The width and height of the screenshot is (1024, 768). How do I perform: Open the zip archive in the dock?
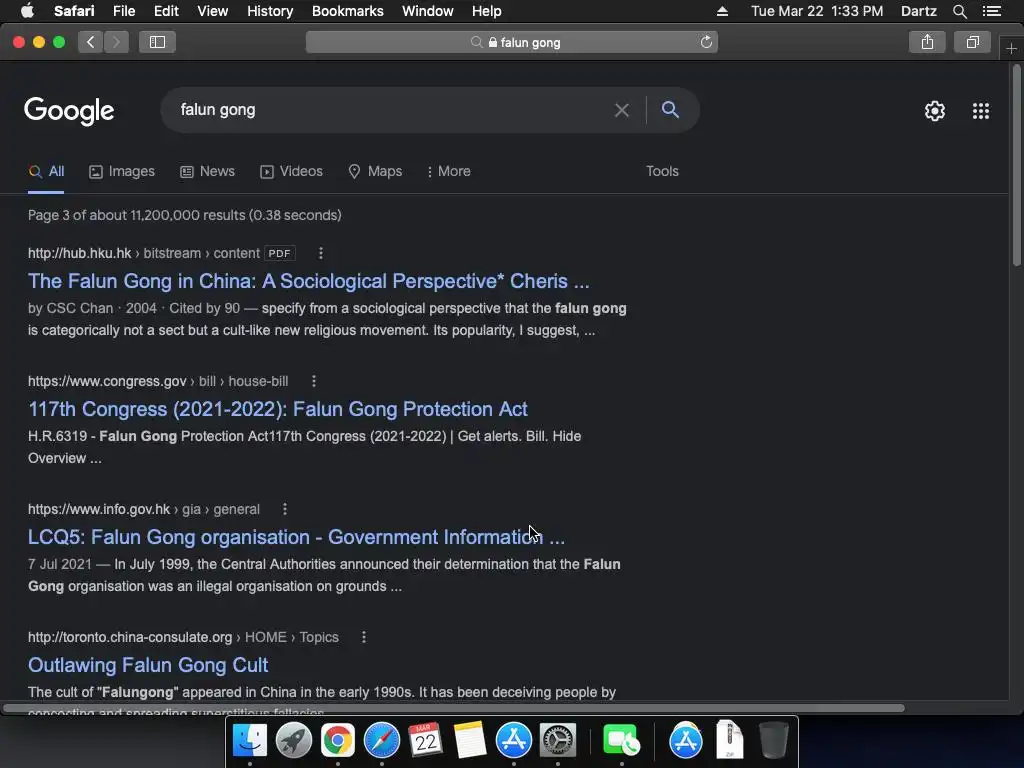click(729, 741)
